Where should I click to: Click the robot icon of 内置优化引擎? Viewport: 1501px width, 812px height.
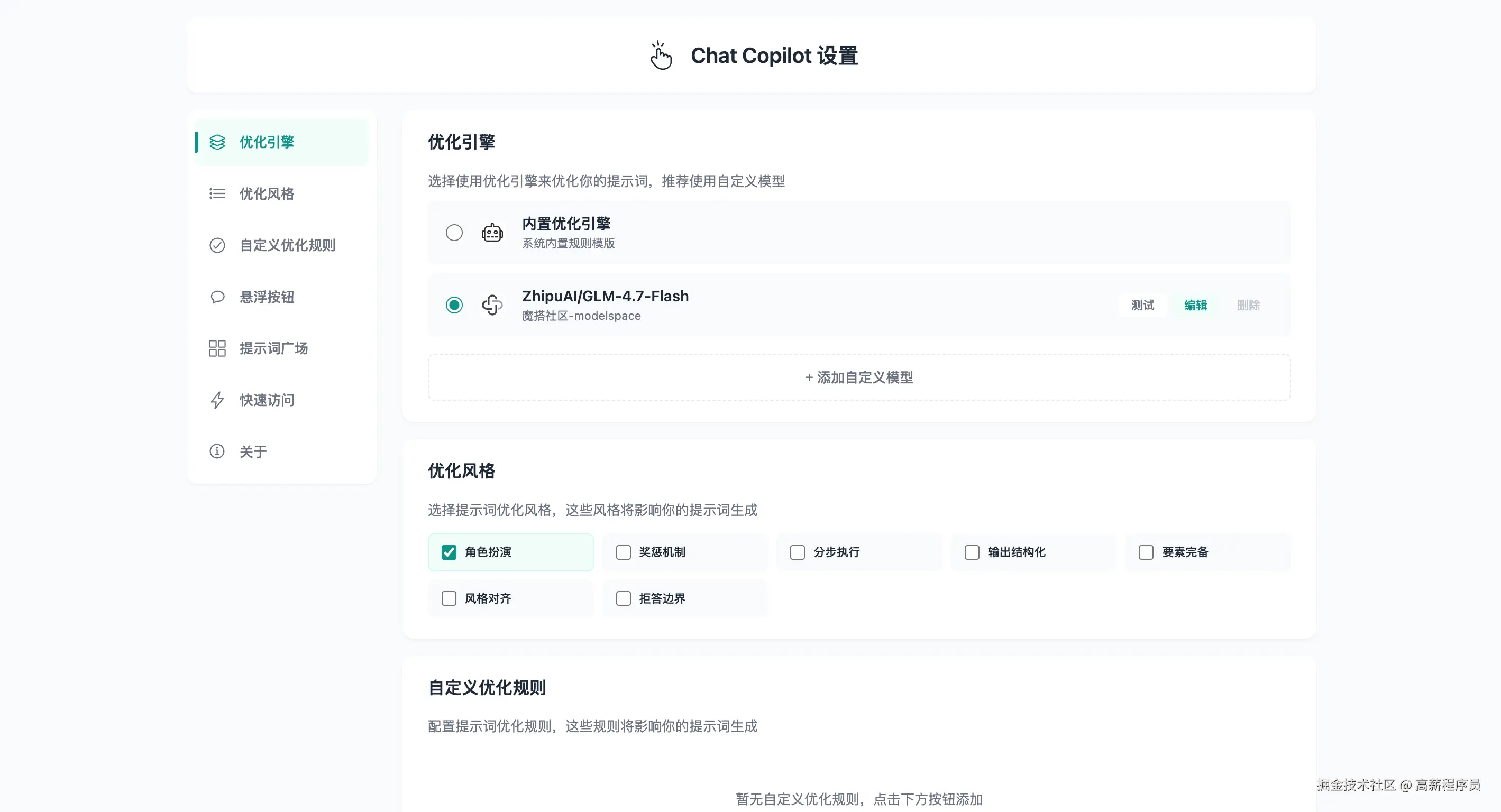point(492,233)
